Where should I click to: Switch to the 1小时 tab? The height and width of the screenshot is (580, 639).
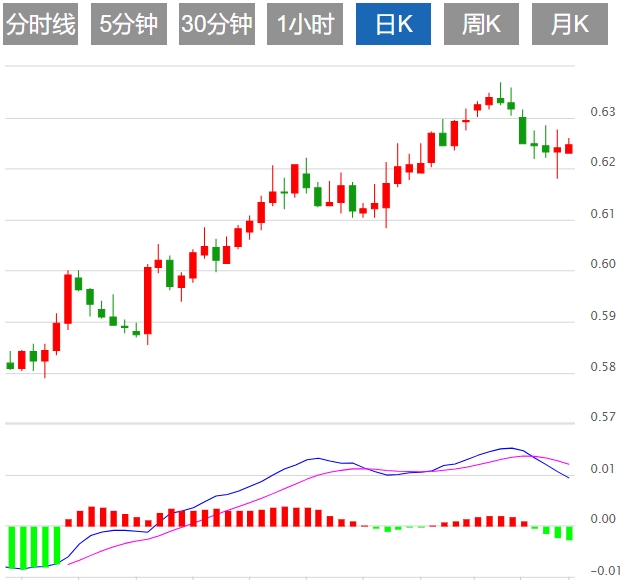[305, 25]
